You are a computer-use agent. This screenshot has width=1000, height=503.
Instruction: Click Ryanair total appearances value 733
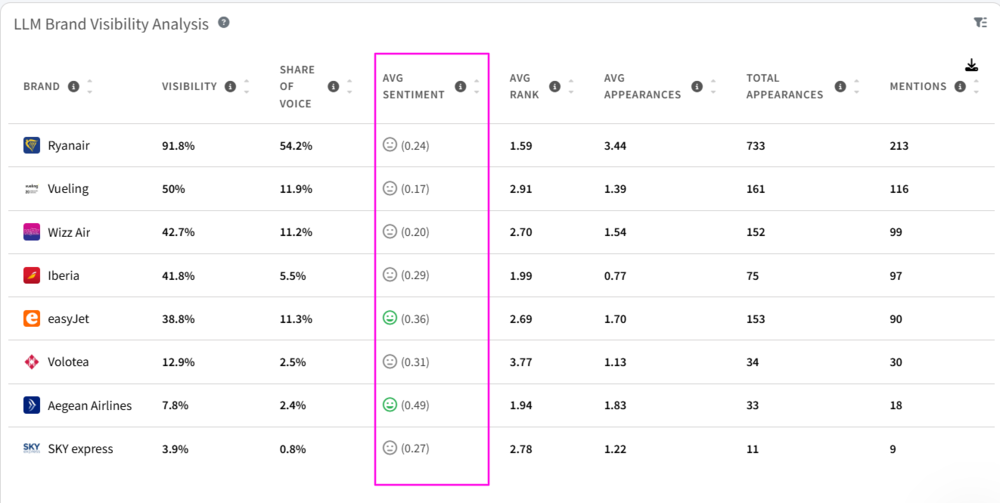[x=756, y=146]
